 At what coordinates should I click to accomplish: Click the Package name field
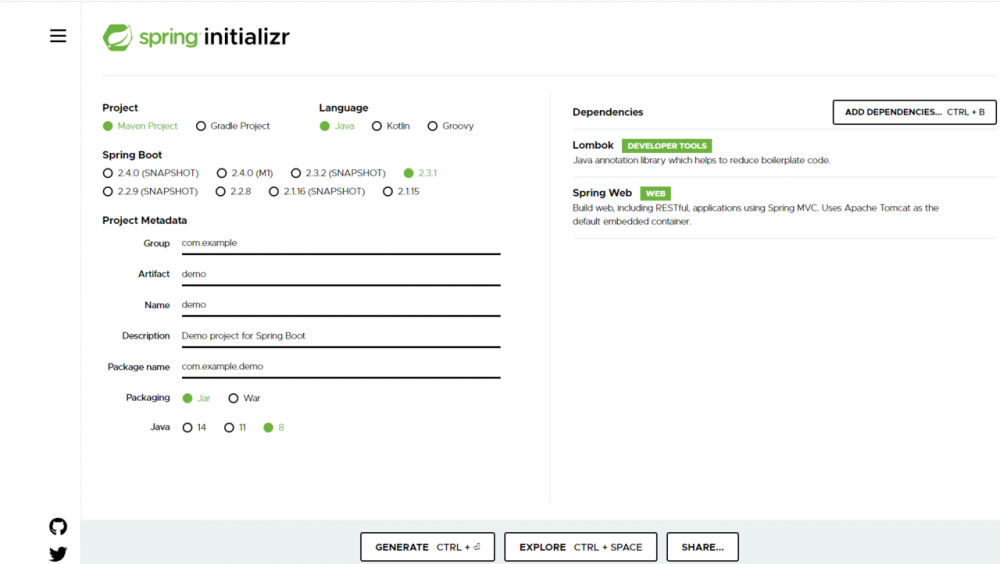tap(340, 367)
